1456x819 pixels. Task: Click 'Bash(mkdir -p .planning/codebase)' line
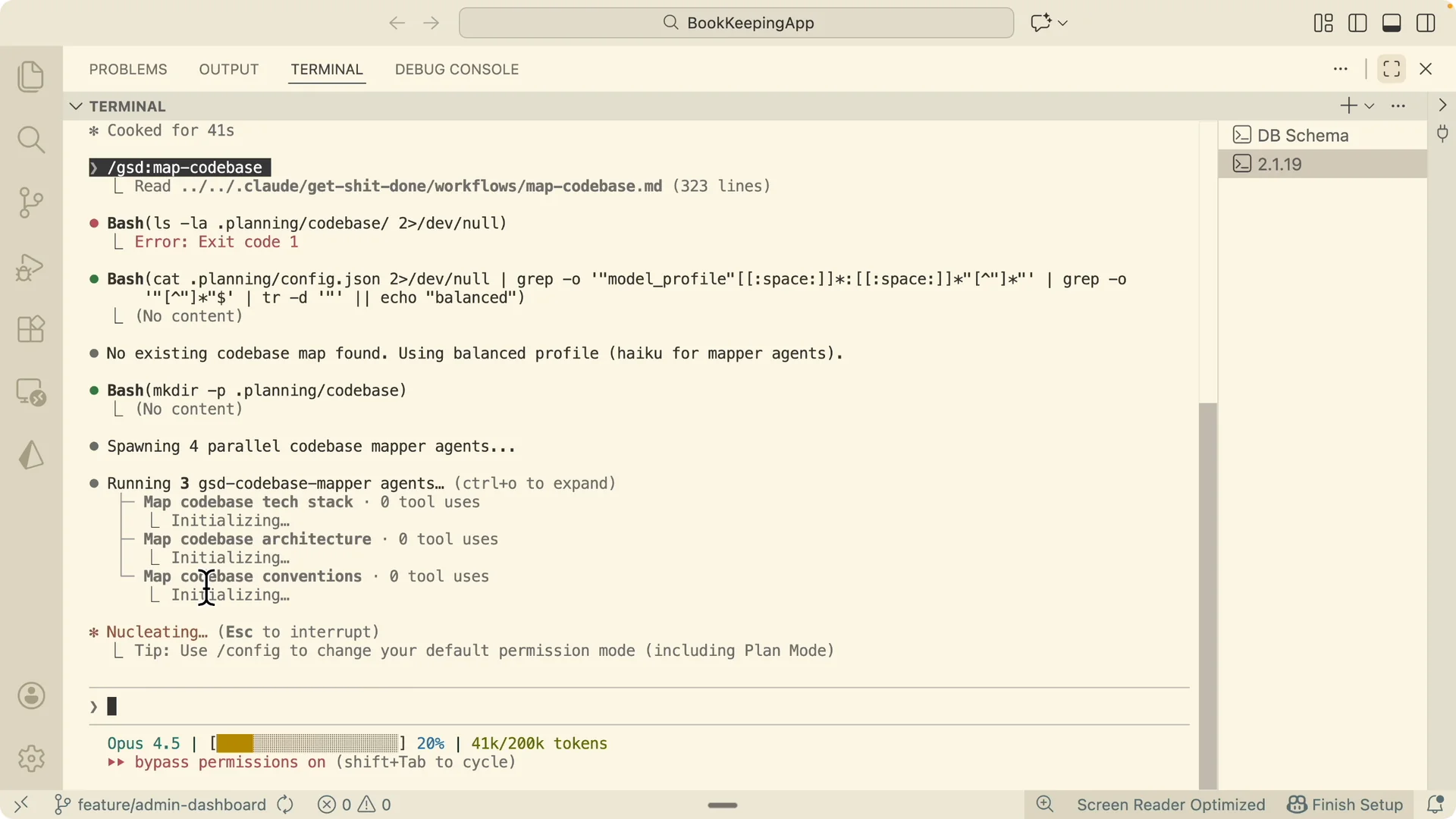[x=256, y=390]
